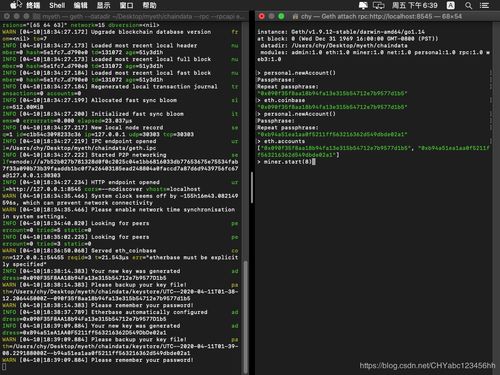500x375 pixels.
Task: Open the Shell menu
Action: pos(57,5)
